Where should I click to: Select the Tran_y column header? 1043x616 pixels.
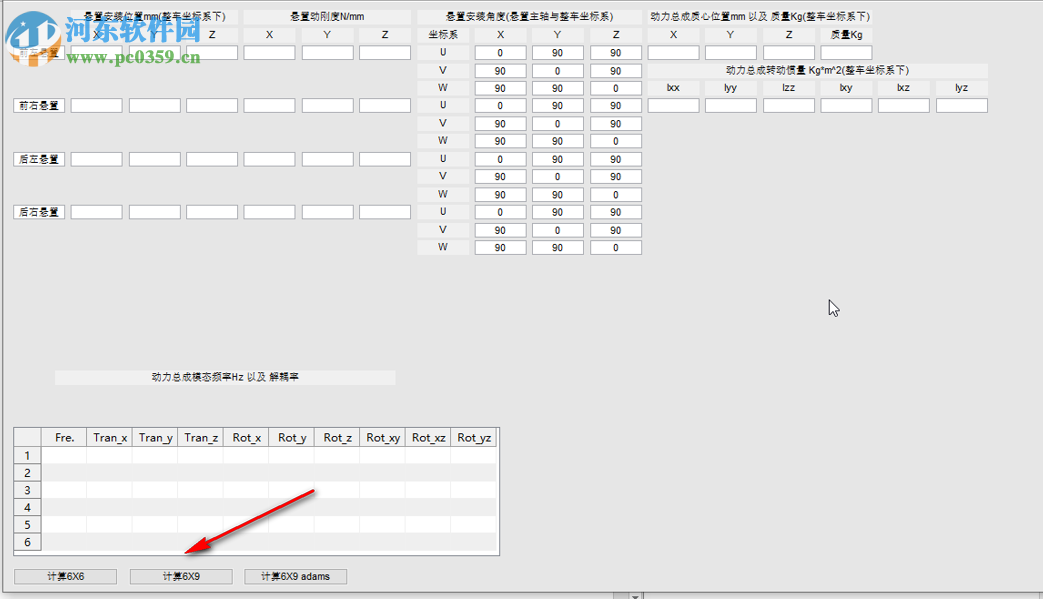155,437
